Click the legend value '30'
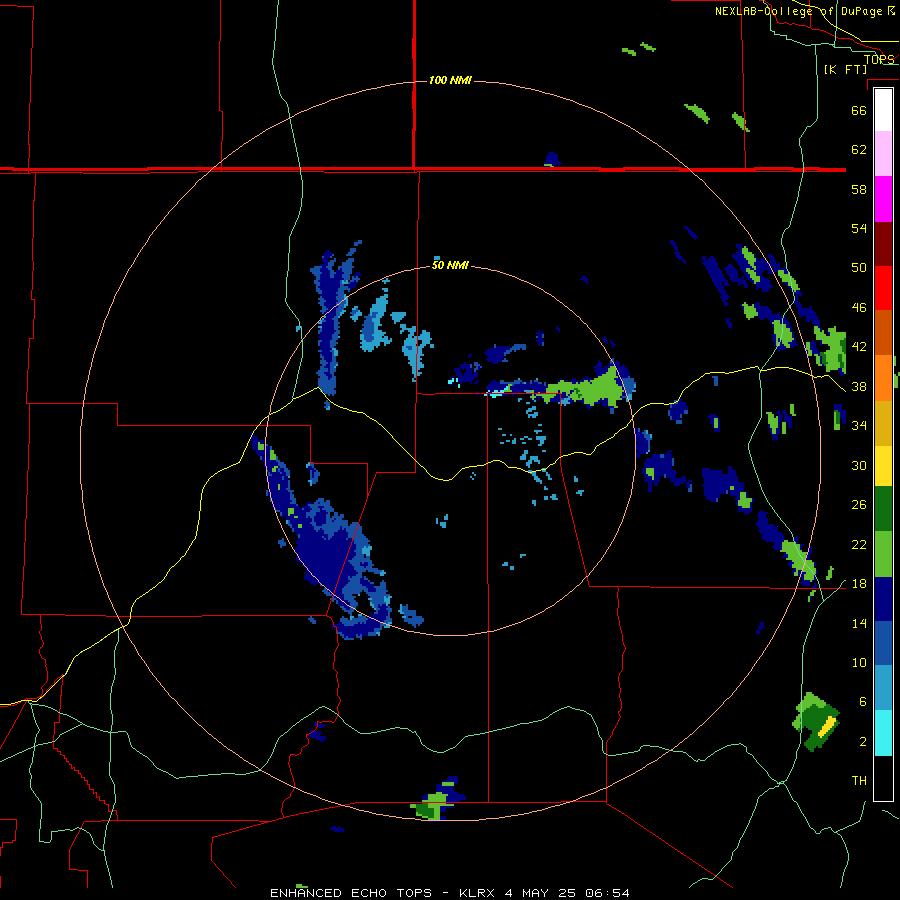The image size is (900, 900). click(x=859, y=465)
